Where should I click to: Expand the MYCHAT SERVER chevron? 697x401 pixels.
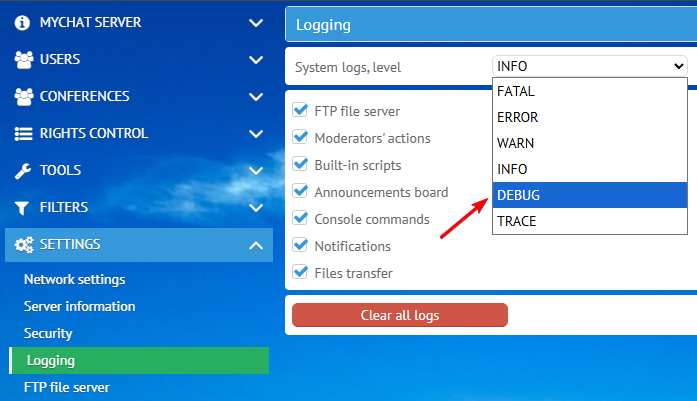[256, 23]
